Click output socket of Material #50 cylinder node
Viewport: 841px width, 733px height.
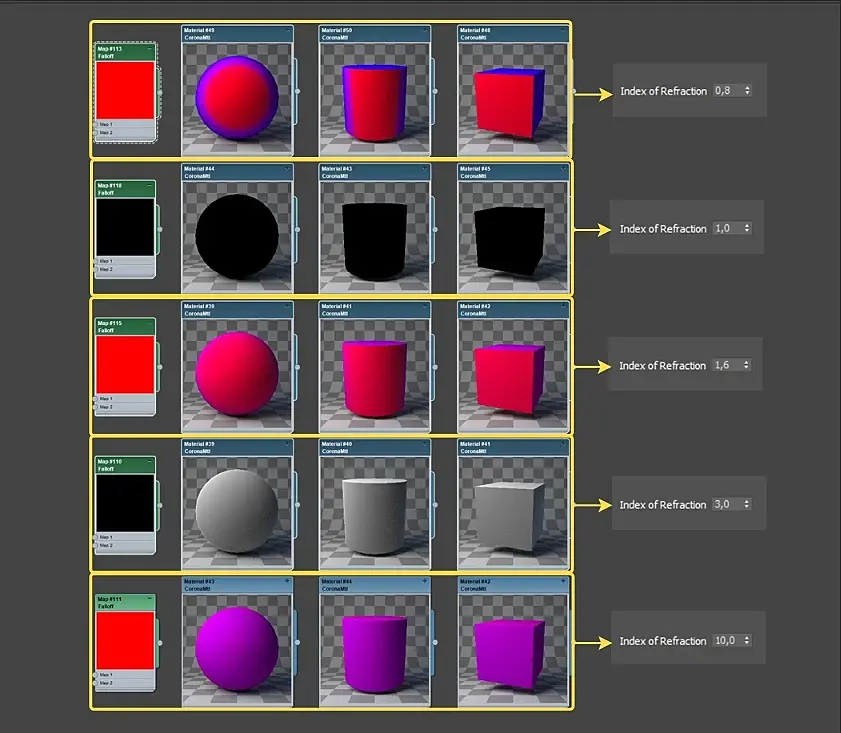435,91
